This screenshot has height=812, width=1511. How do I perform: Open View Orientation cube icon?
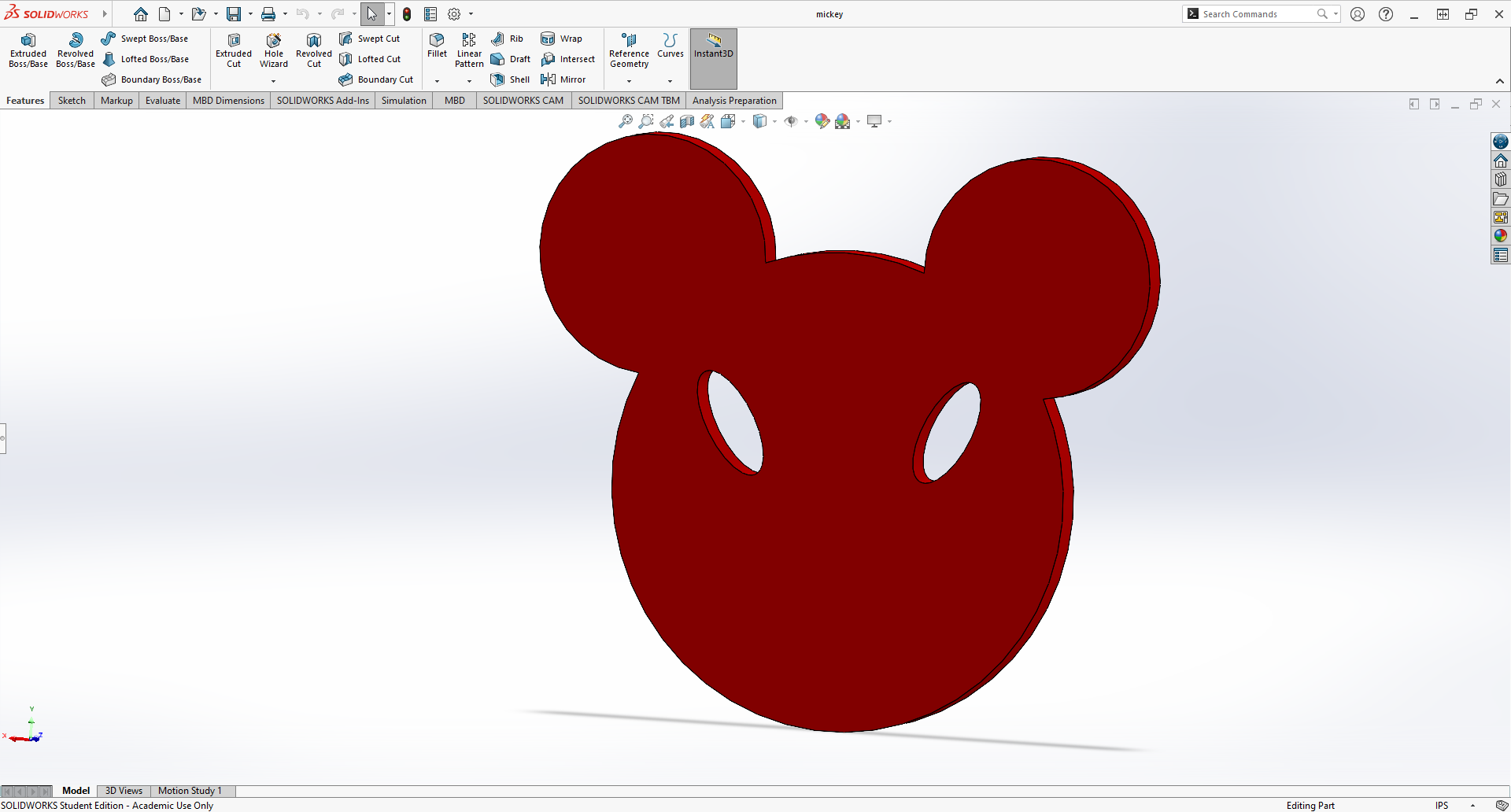tap(728, 121)
